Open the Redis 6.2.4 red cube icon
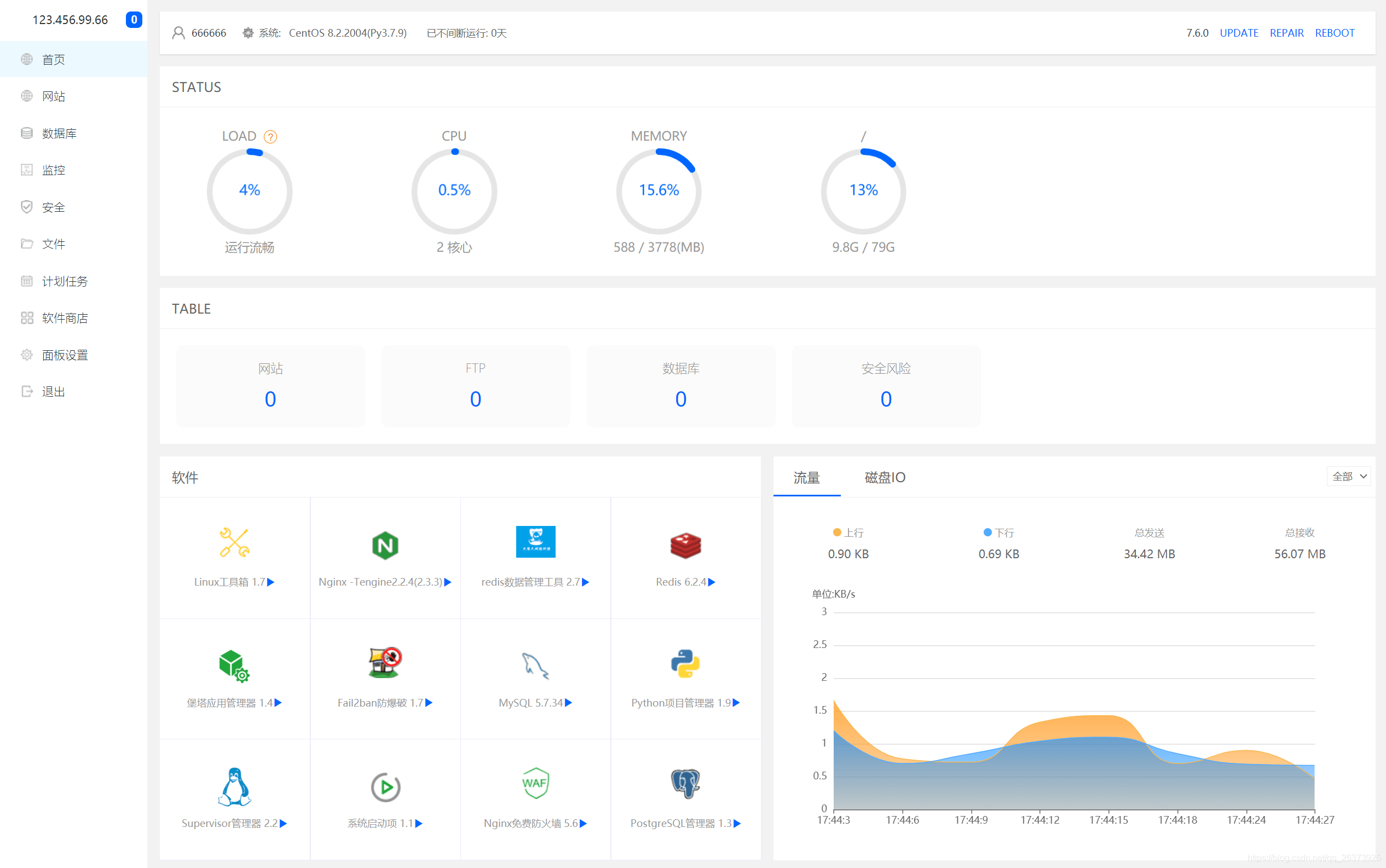 click(x=685, y=545)
